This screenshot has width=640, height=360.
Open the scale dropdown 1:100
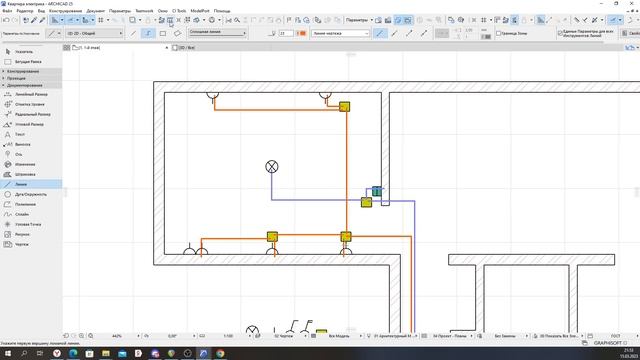click(229, 336)
